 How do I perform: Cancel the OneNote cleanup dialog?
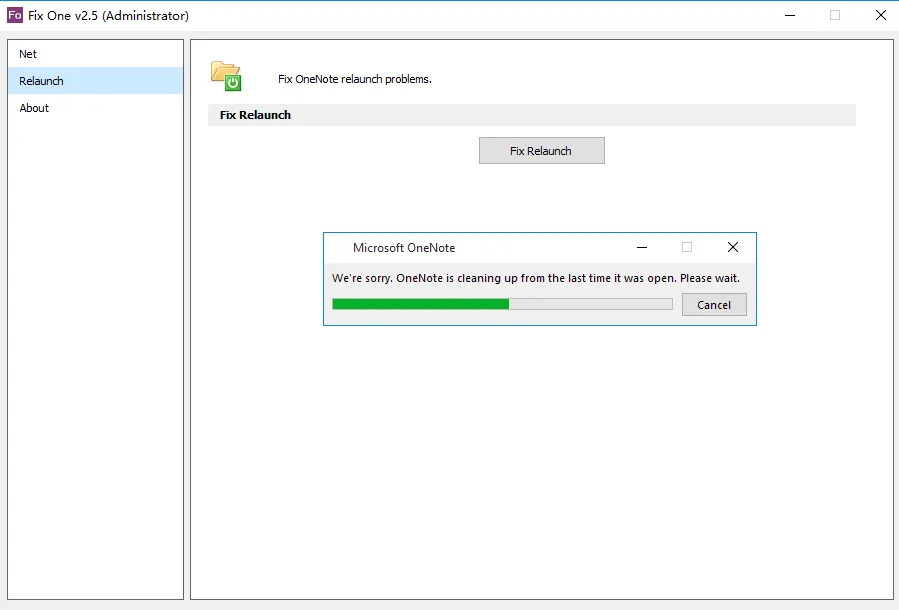714,305
